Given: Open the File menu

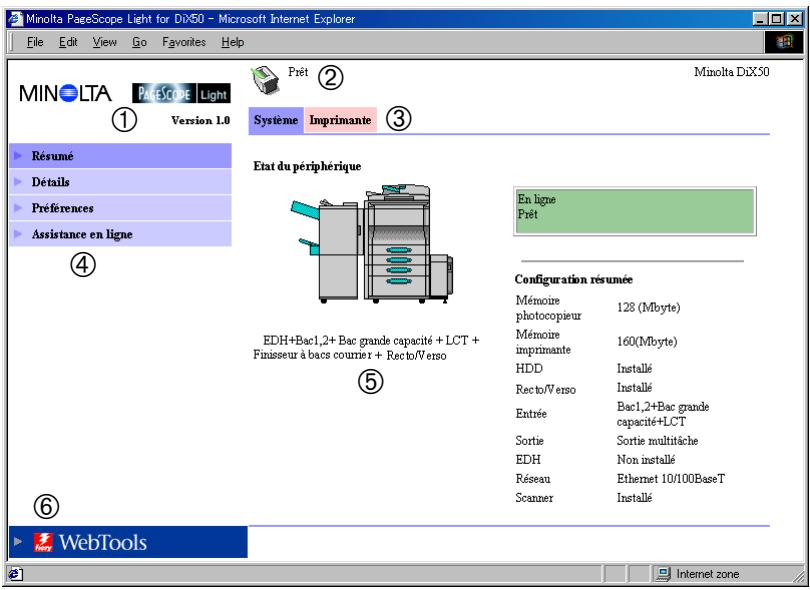Looking at the screenshot, I should coord(35,42).
